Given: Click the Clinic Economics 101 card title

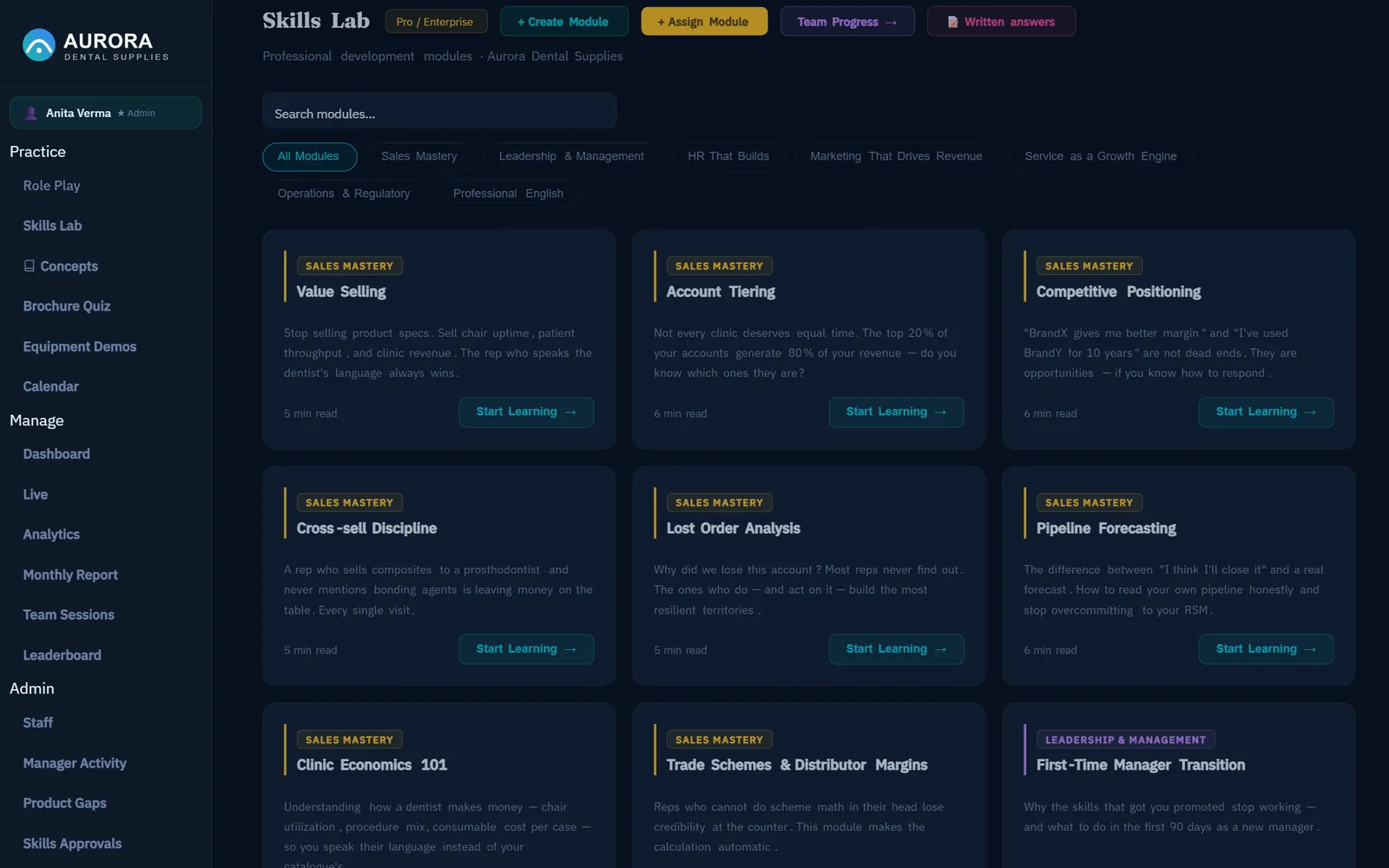Looking at the screenshot, I should tap(372, 765).
